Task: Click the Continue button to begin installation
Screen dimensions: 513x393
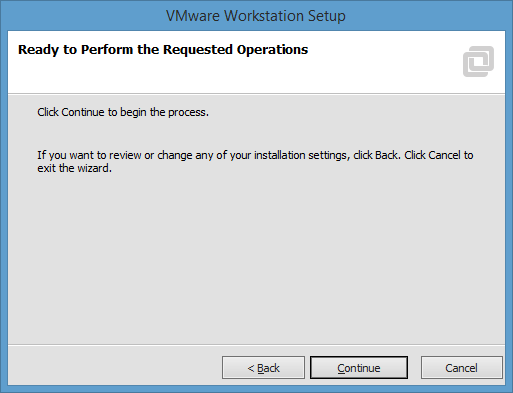Action: [359, 368]
